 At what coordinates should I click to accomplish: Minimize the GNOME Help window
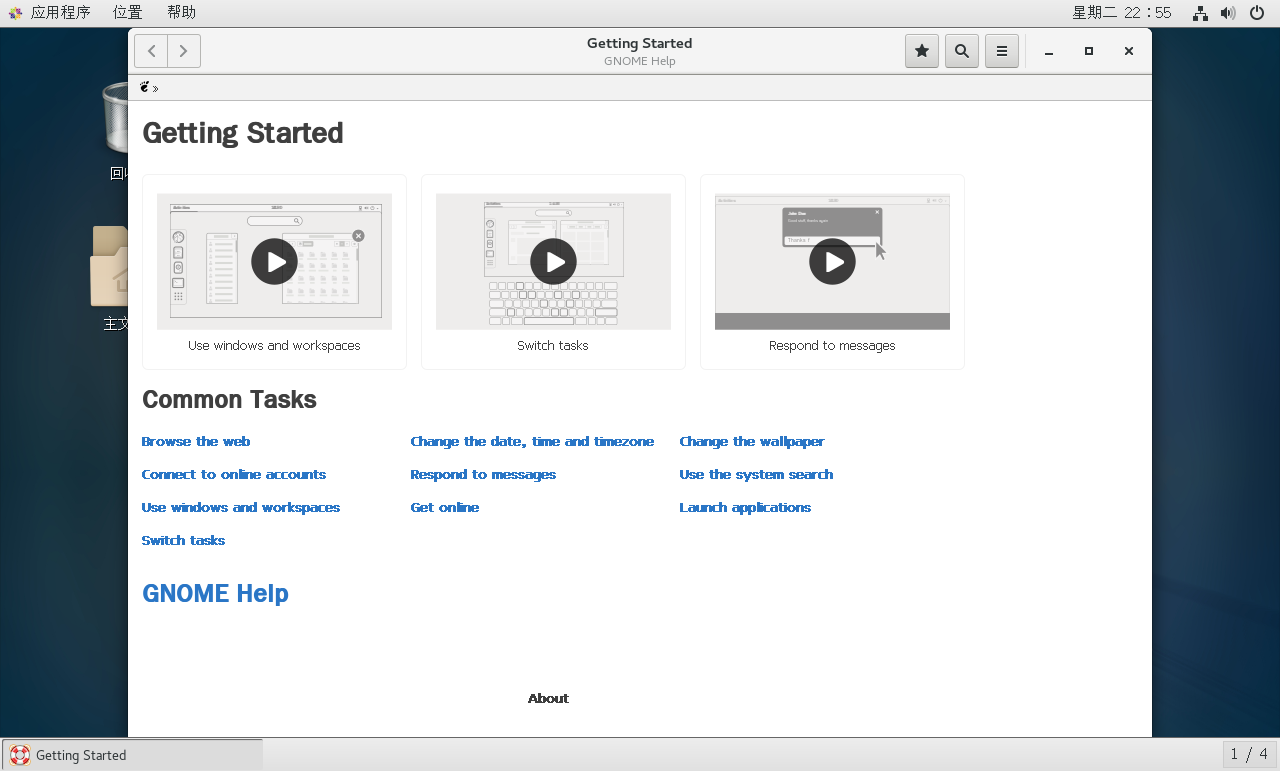[1049, 51]
